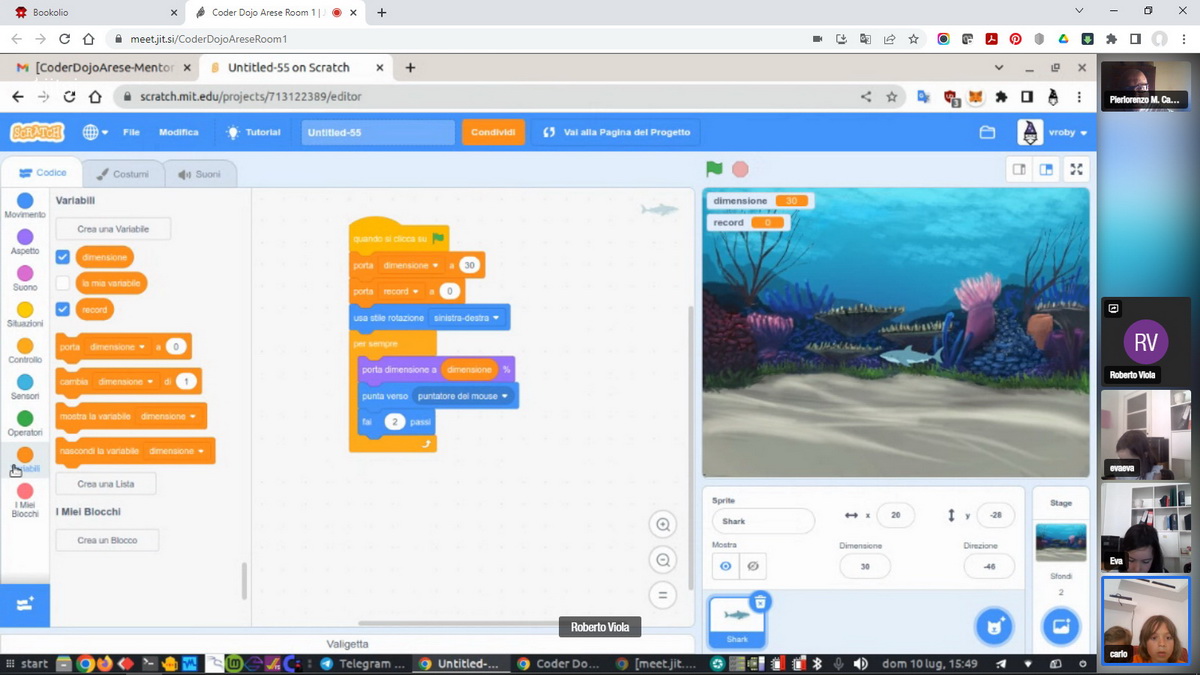Image resolution: width=1200 pixels, height=675 pixels.
Task: Check the la mia variabile checkbox
Action: pos(63,283)
